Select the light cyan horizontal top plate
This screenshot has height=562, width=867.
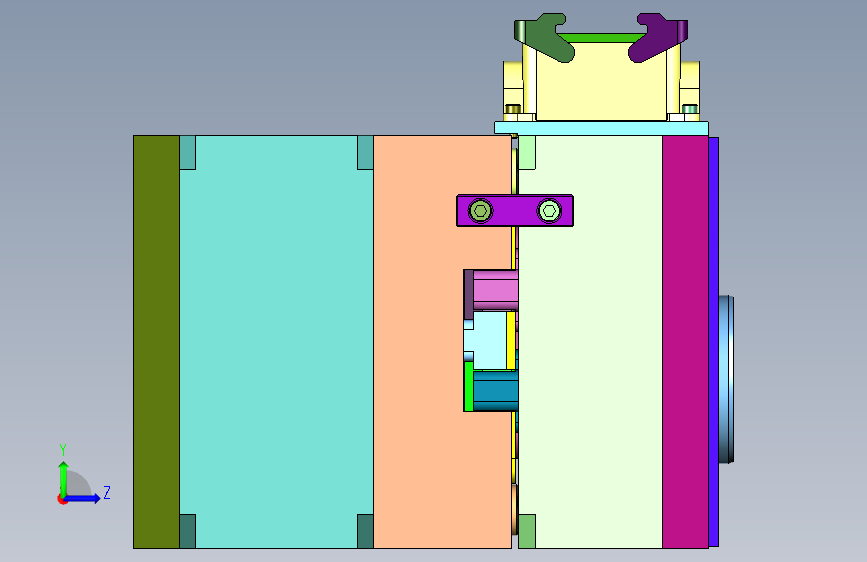coord(602,128)
